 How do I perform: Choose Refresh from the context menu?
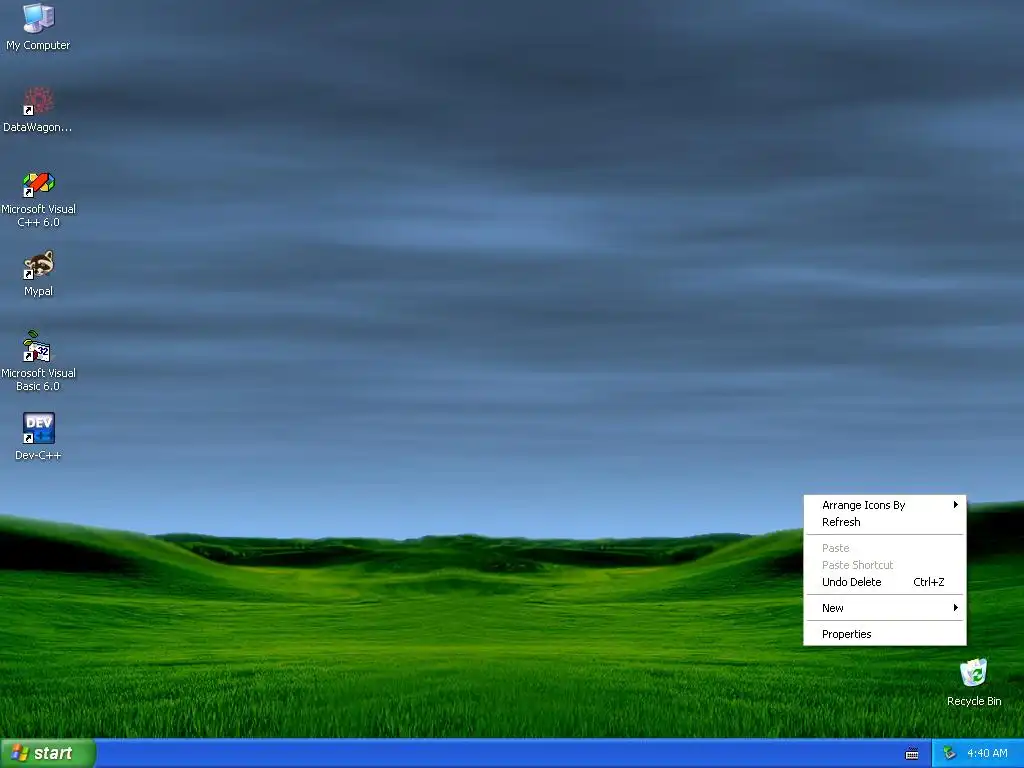pyautogui.click(x=885, y=522)
